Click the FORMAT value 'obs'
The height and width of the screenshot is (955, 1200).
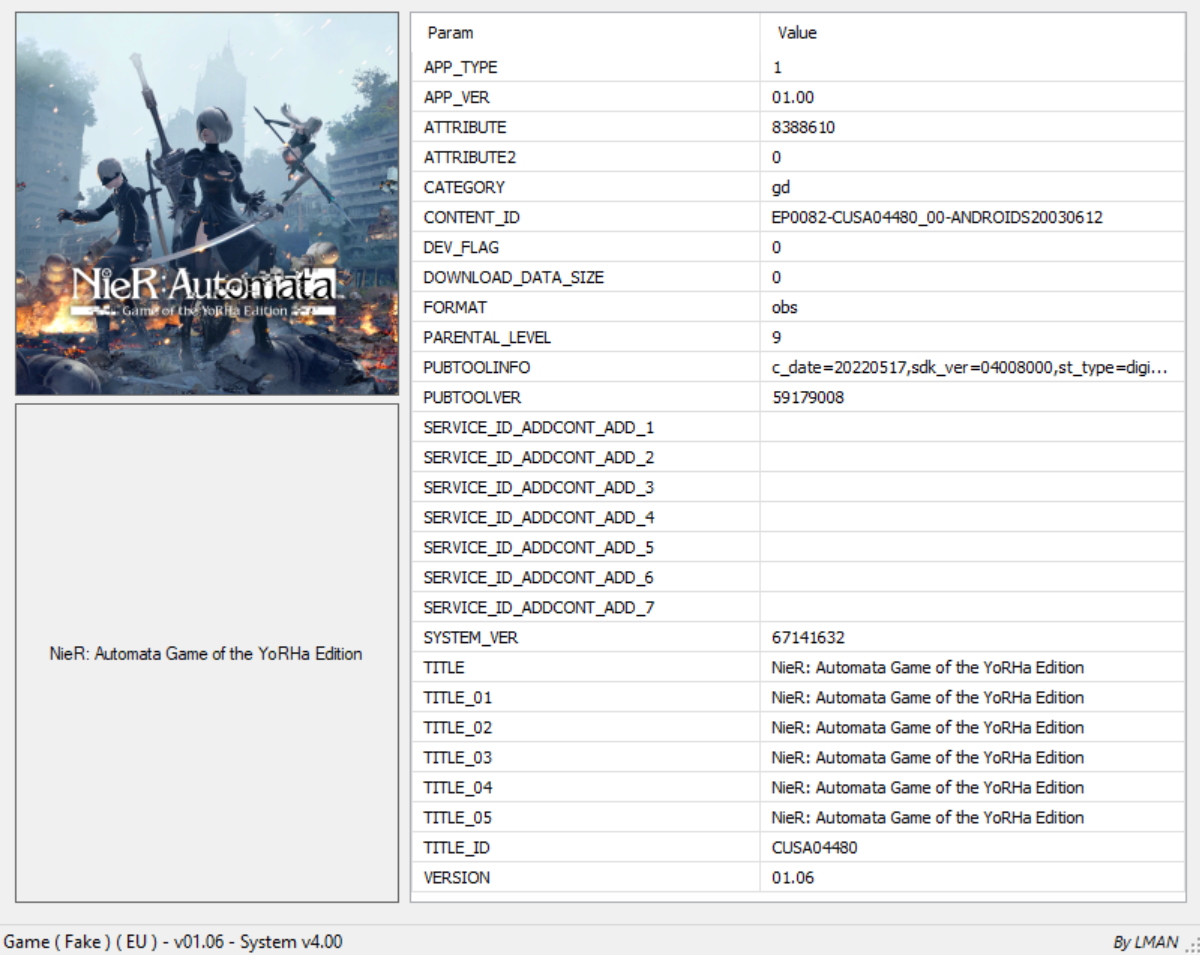pos(784,307)
